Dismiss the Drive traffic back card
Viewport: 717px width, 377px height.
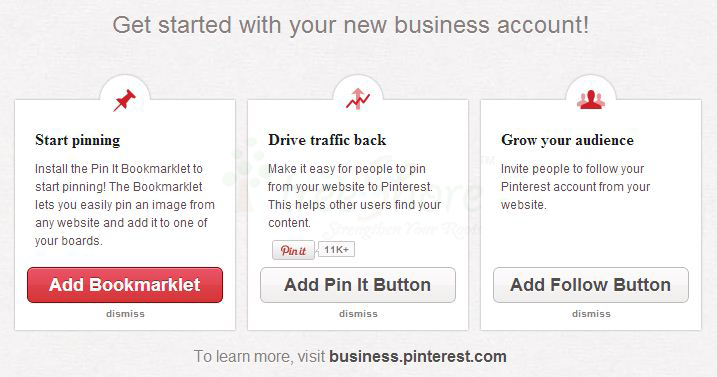[x=358, y=314]
